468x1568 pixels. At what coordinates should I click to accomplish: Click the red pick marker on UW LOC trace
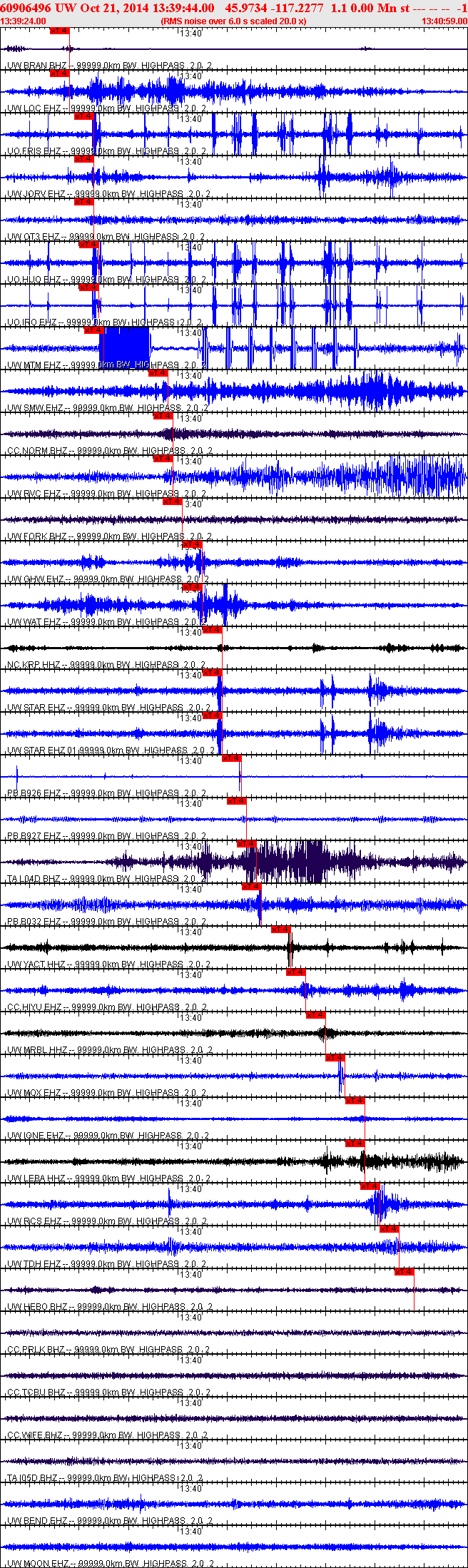pyautogui.click(x=60, y=73)
